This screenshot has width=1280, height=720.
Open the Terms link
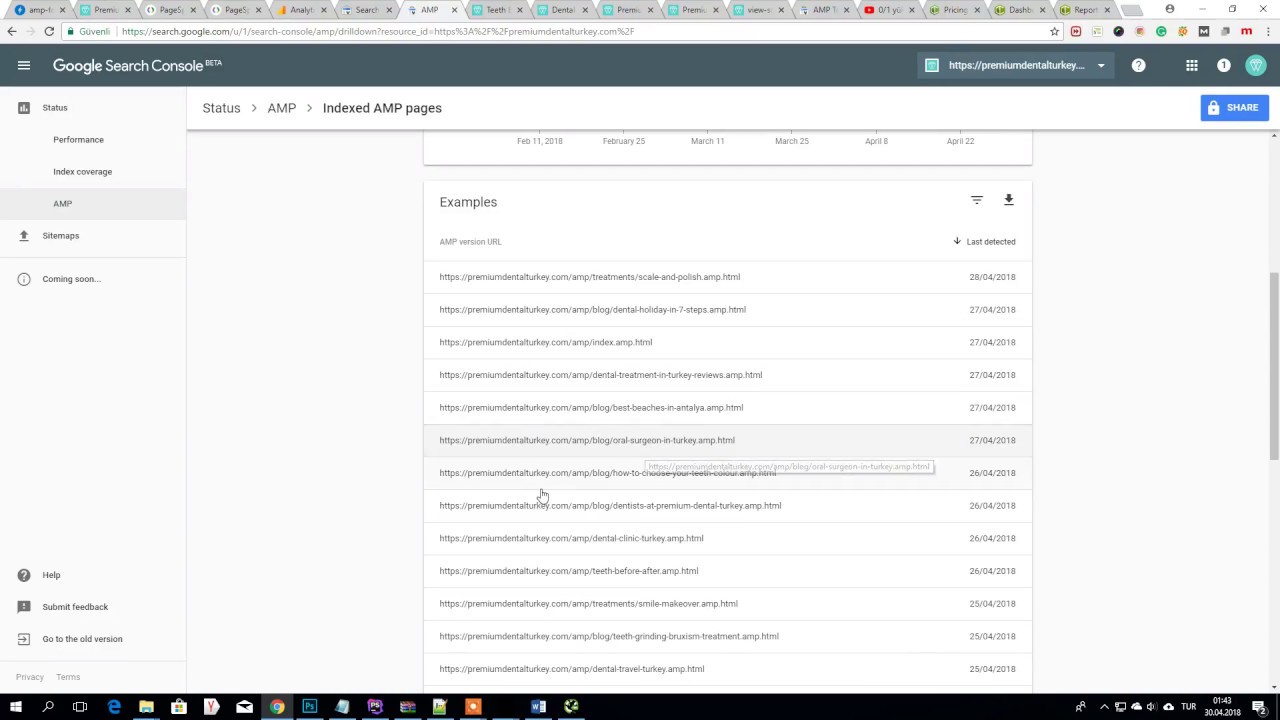68,677
